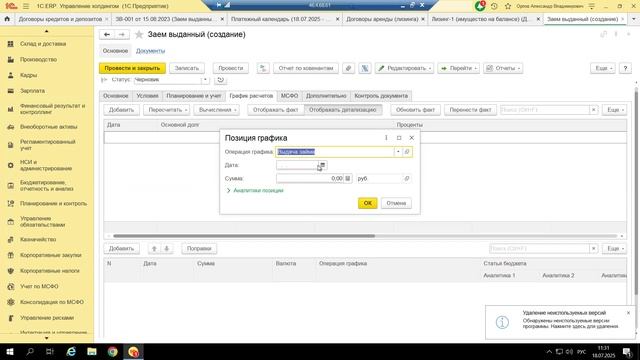The width and height of the screenshot is (640, 360).
Task: Open the Статус dropdown
Action: (206, 80)
